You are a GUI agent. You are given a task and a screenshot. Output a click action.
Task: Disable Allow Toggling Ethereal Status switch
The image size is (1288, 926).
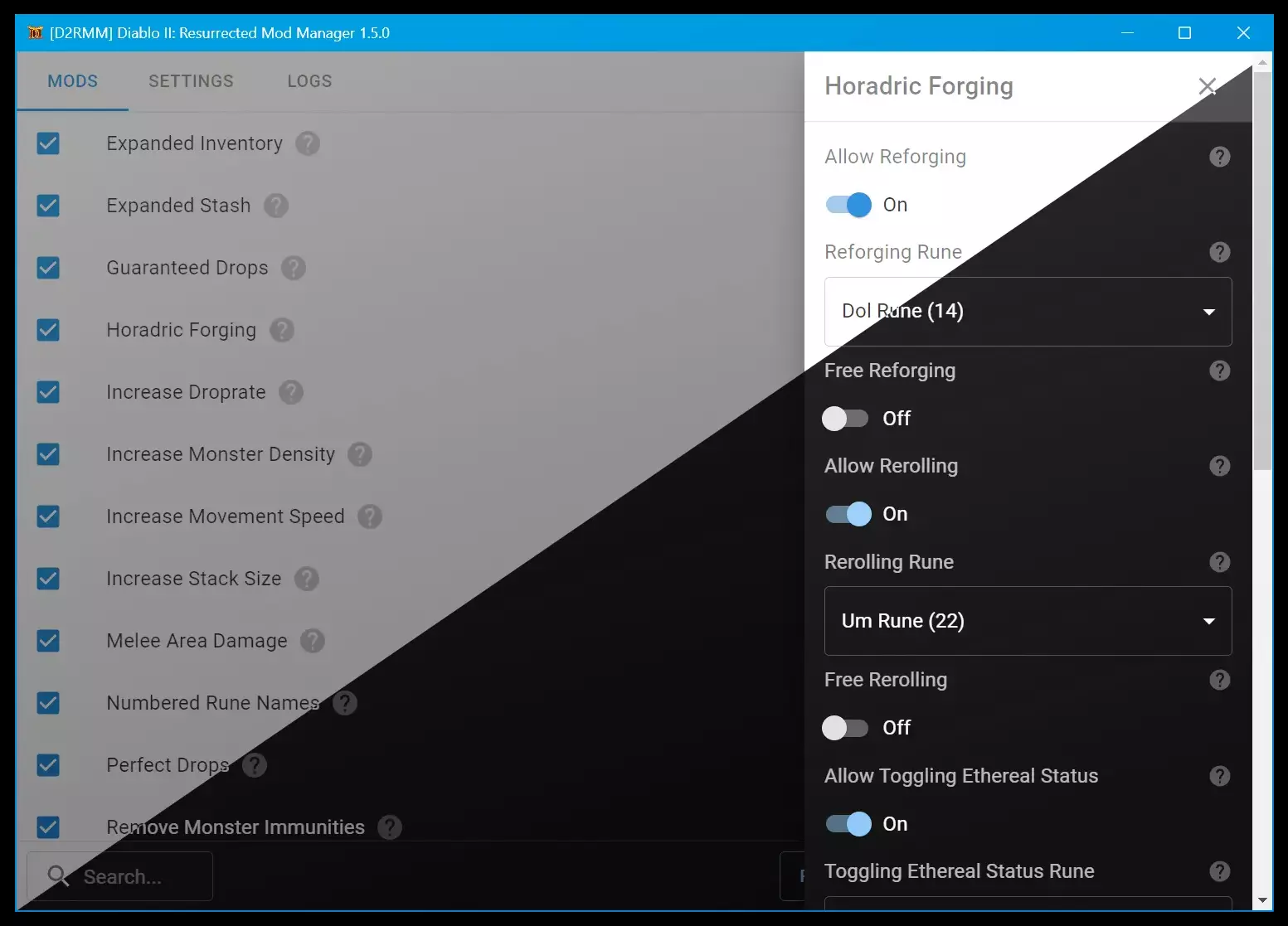click(848, 824)
